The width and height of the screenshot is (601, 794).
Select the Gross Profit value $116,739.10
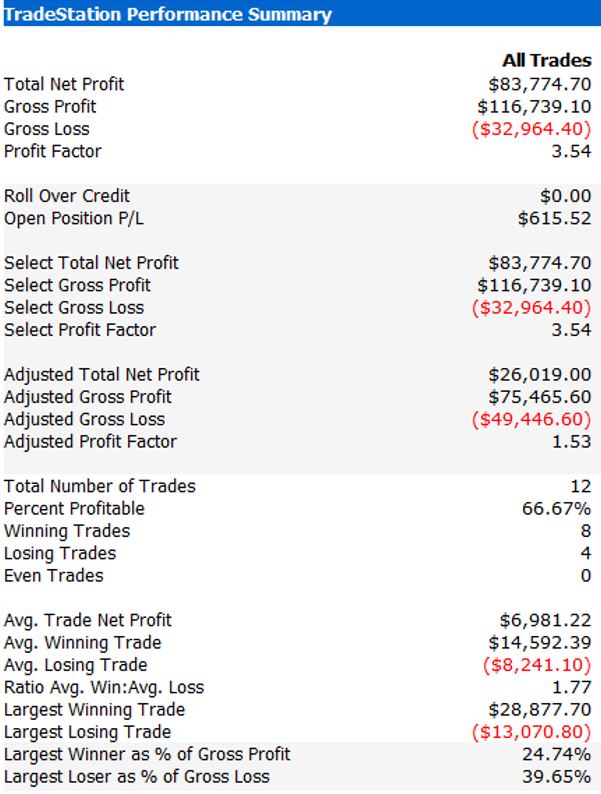[x=534, y=106]
